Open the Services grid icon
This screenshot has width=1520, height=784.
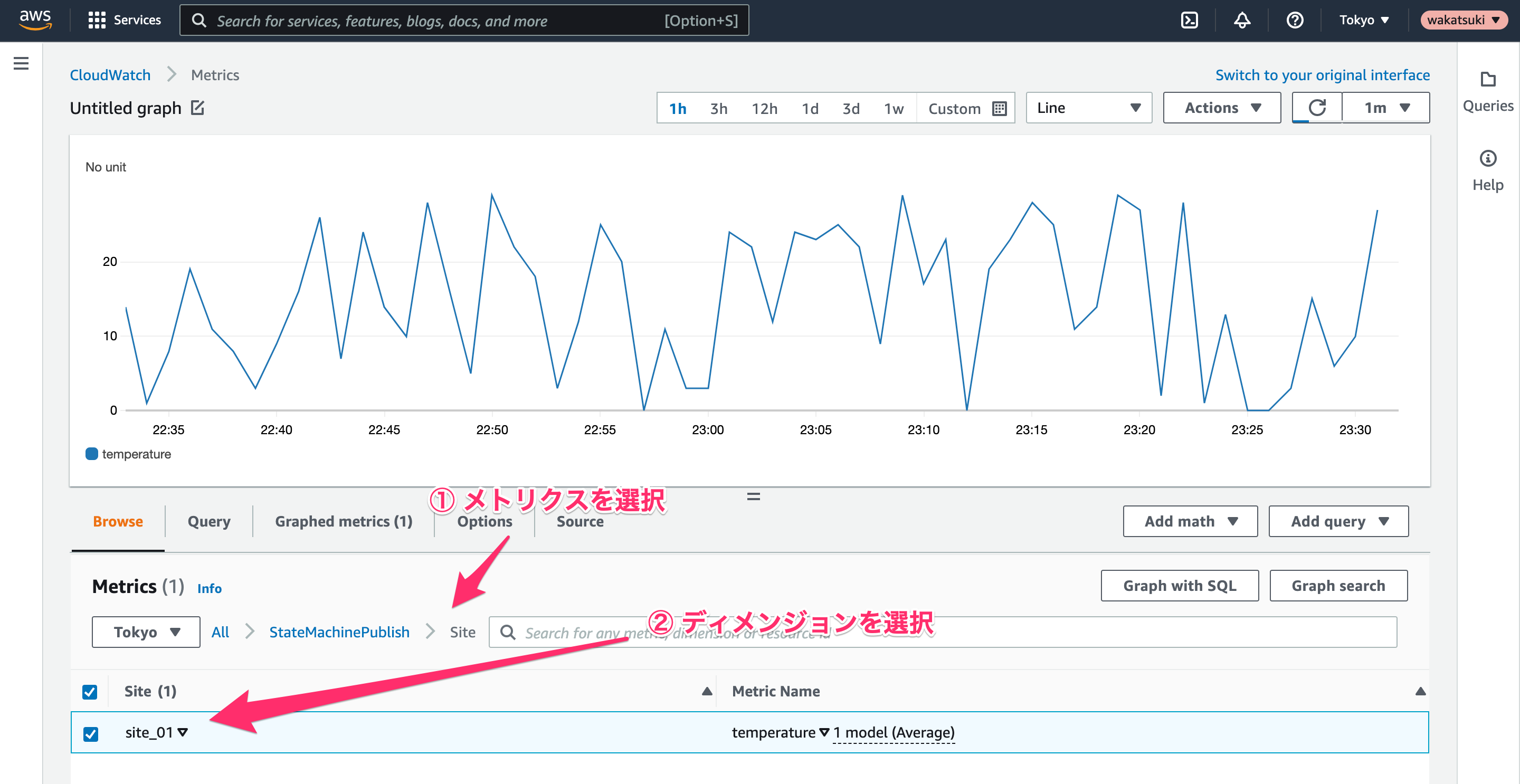(97, 21)
